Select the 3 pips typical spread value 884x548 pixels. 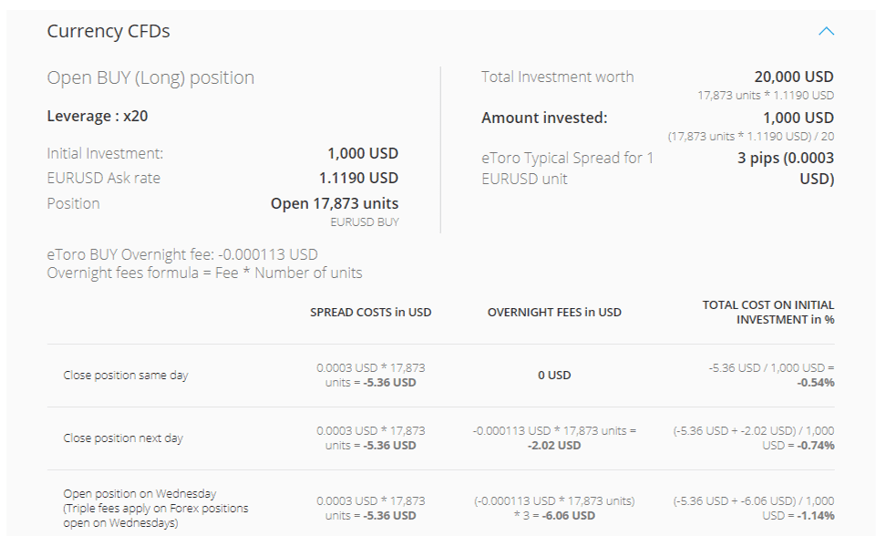tap(785, 168)
